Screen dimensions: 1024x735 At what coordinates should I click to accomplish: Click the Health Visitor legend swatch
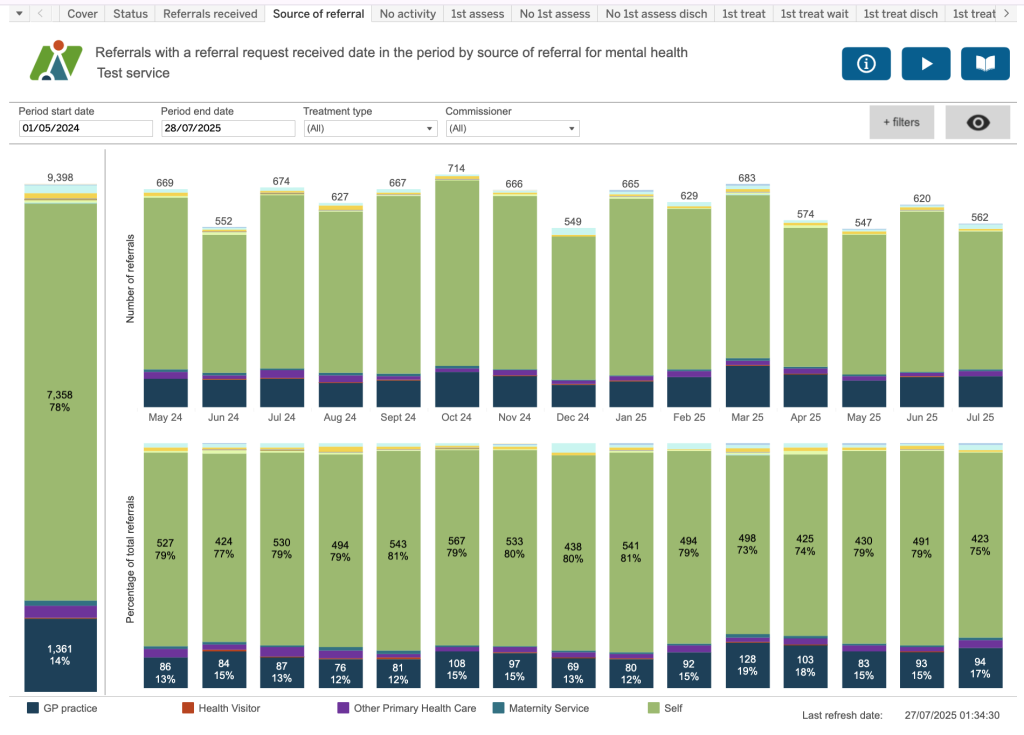[x=187, y=708]
